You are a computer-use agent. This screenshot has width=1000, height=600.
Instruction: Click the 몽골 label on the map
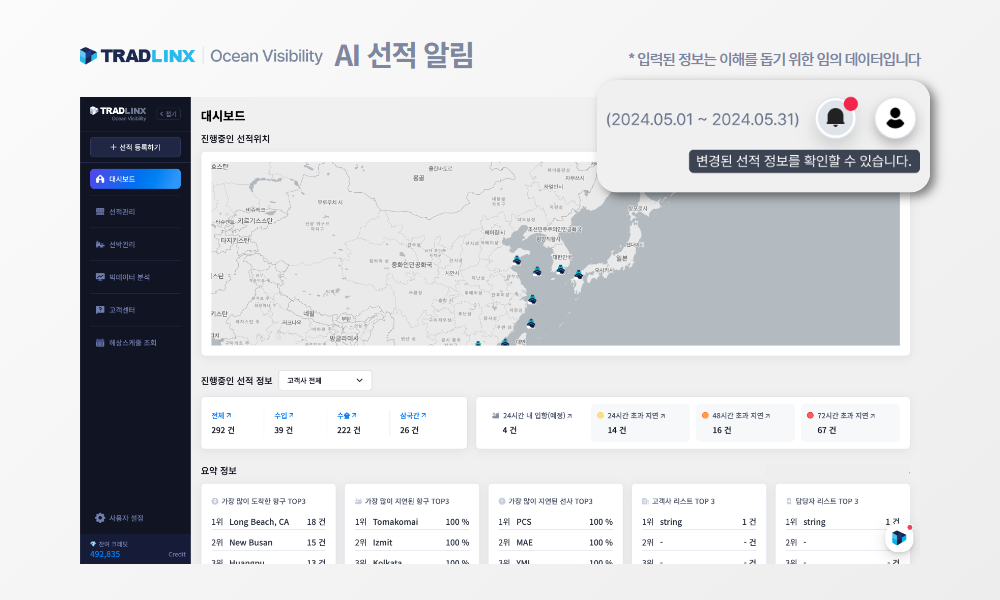click(418, 178)
